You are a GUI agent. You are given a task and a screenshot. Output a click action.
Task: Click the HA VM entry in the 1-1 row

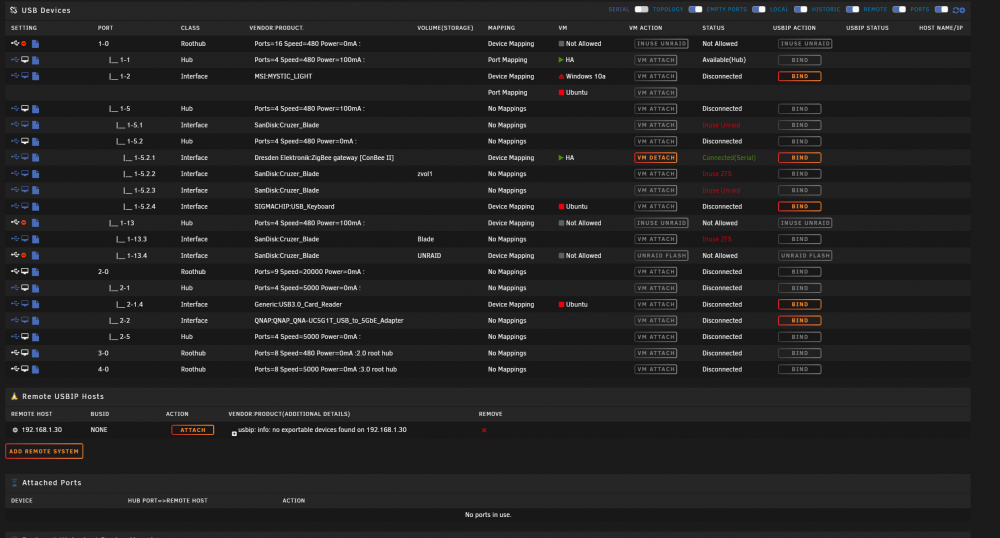[x=566, y=60]
